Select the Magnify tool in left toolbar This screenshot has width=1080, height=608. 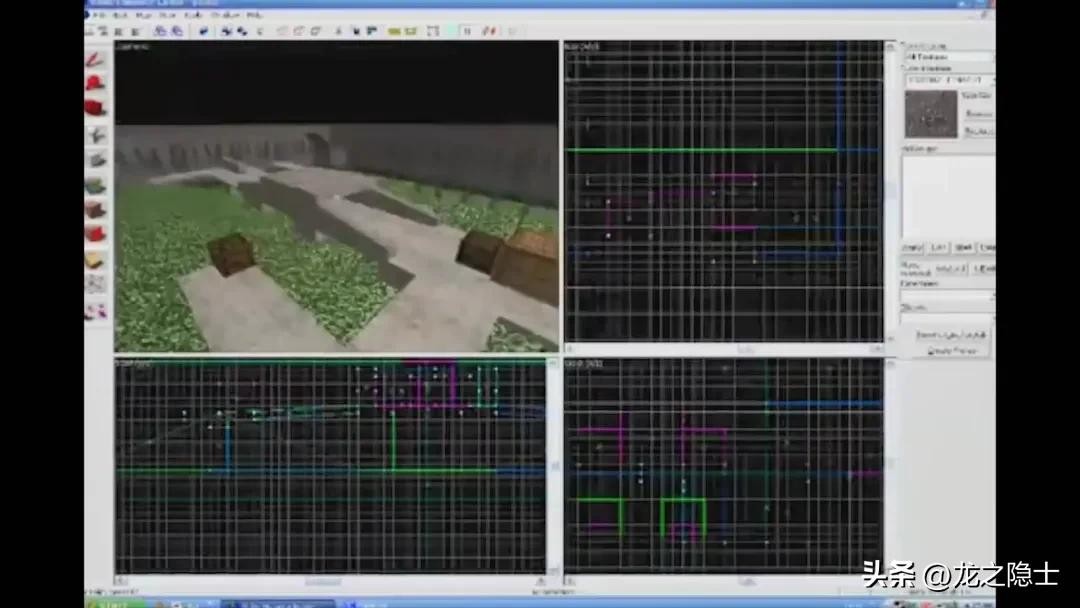pos(96,84)
